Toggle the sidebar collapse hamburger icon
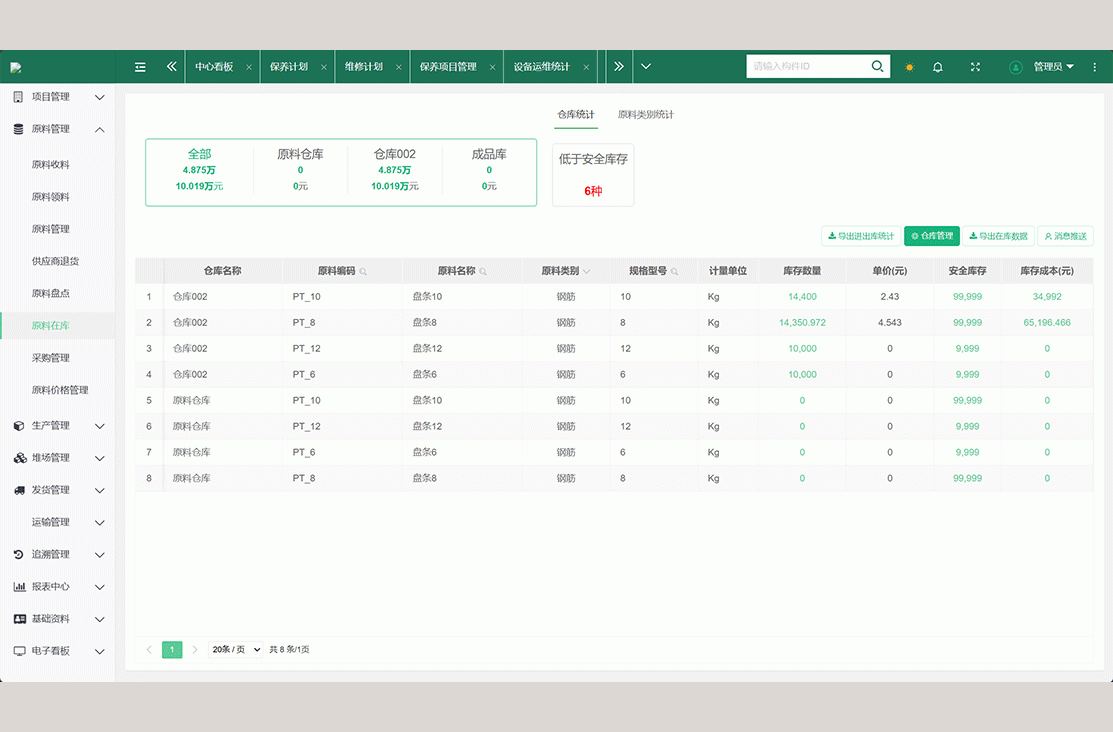Viewport: 1113px width, 732px height. (140, 67)
